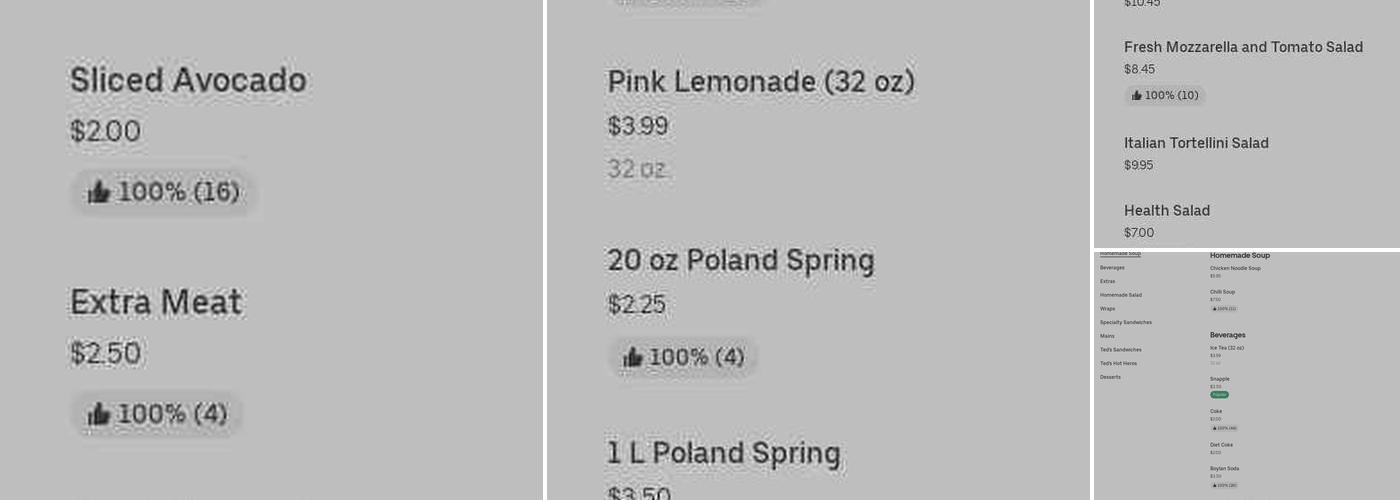Viewport: 1400px width, 500px height.
Task: Open the Health Salad menu item
Action: 1166,211
